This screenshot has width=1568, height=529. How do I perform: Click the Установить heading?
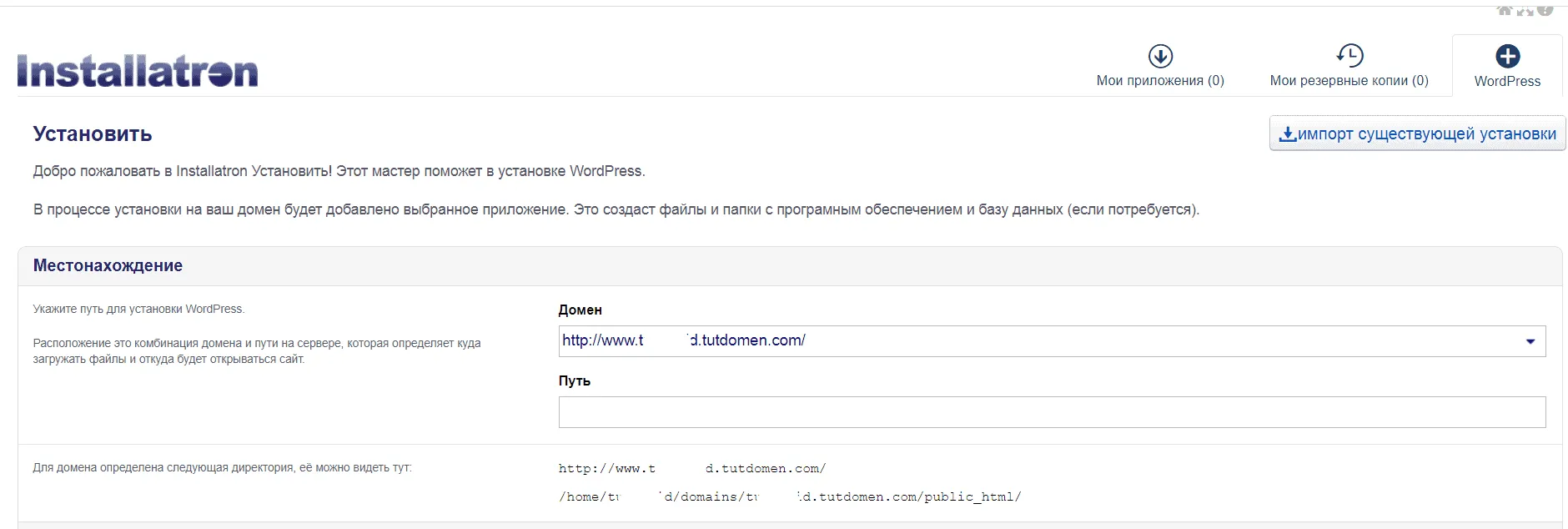pyautogui.click(x=93, y=134)
